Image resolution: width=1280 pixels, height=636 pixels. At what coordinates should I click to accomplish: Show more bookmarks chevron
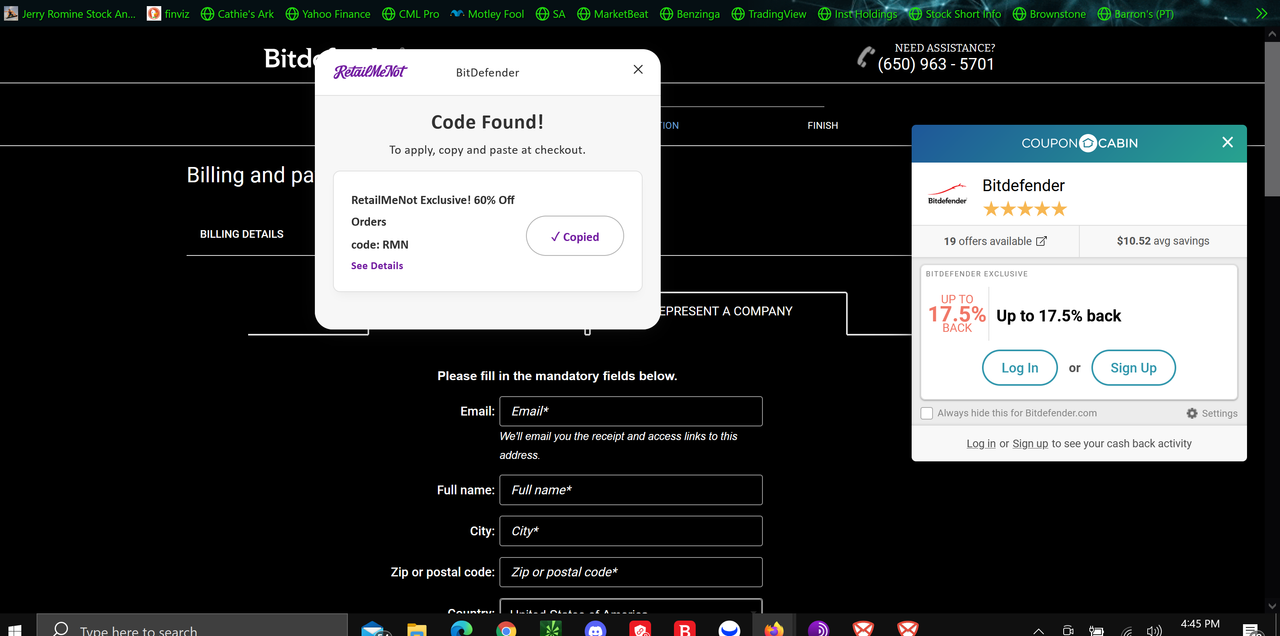1262,14
